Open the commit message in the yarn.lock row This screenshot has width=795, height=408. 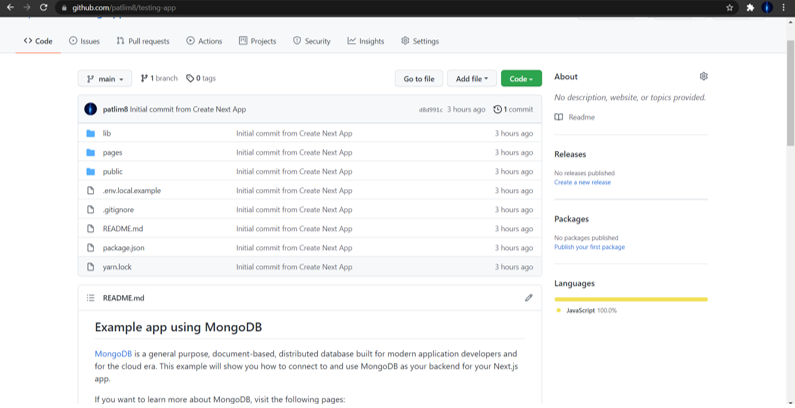point(294,267)
